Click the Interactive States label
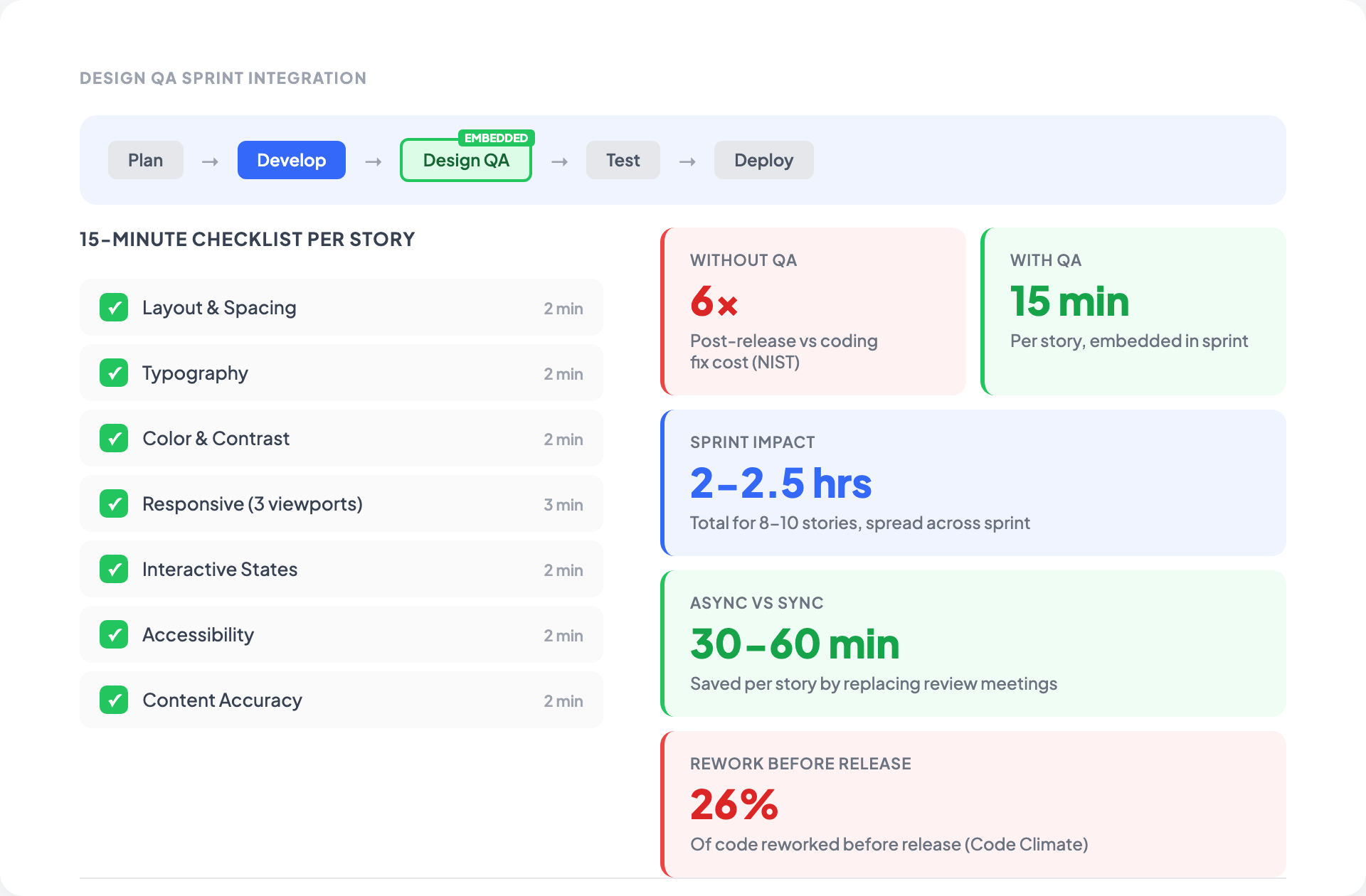This screenshot has width=1366, height=896. (220, 570)
